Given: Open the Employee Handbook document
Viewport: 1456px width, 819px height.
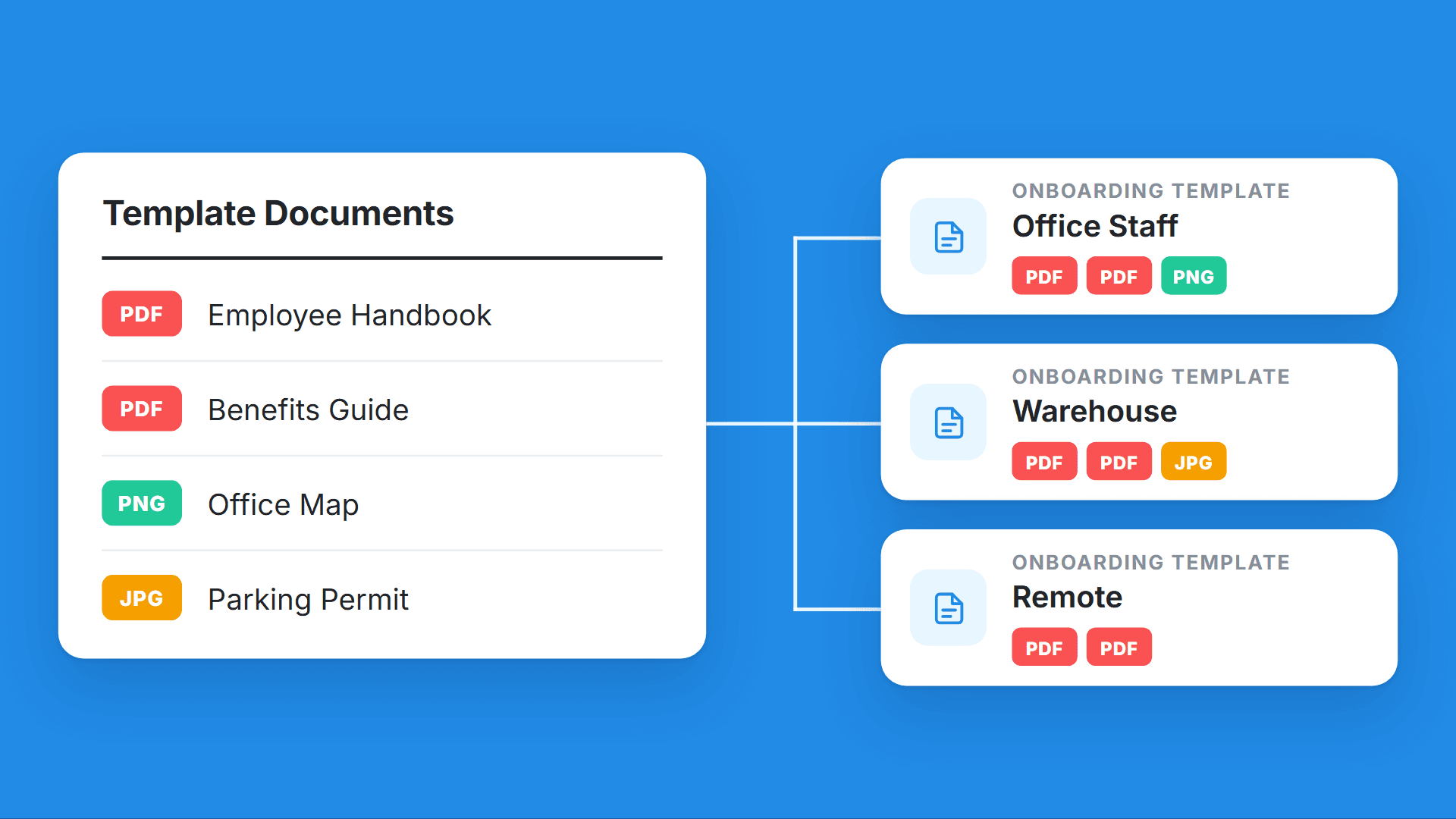Looking at the screenshot, I should coord(350,315).
